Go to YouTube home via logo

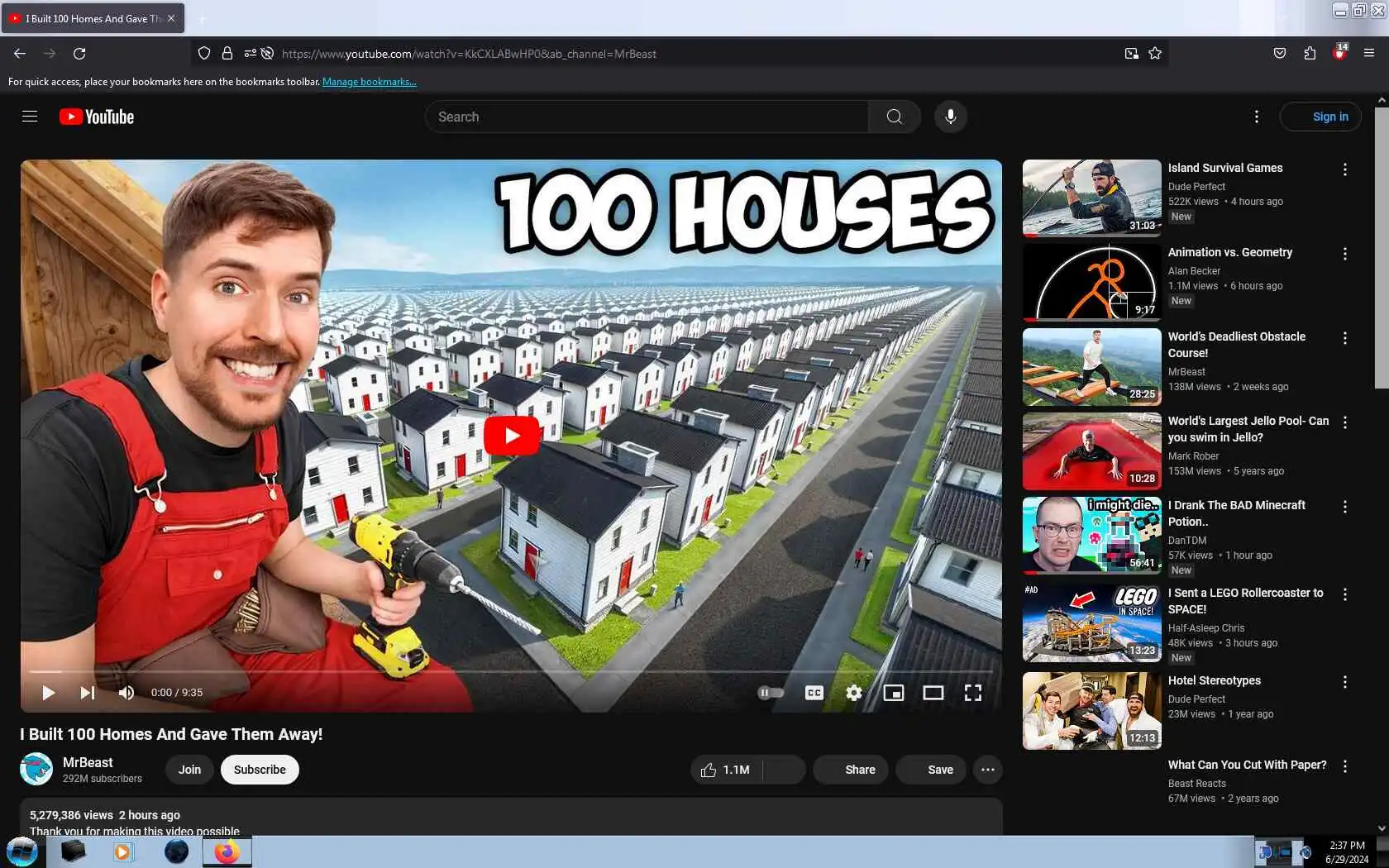tap(97, 117)
